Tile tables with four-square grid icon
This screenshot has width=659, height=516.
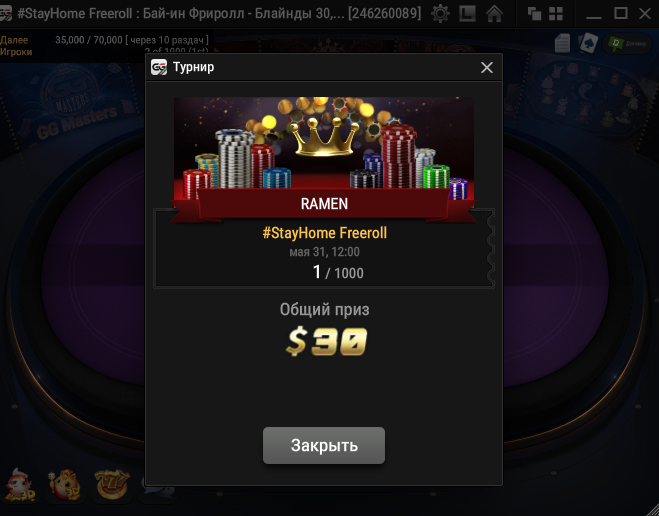[x=556, y=14]
